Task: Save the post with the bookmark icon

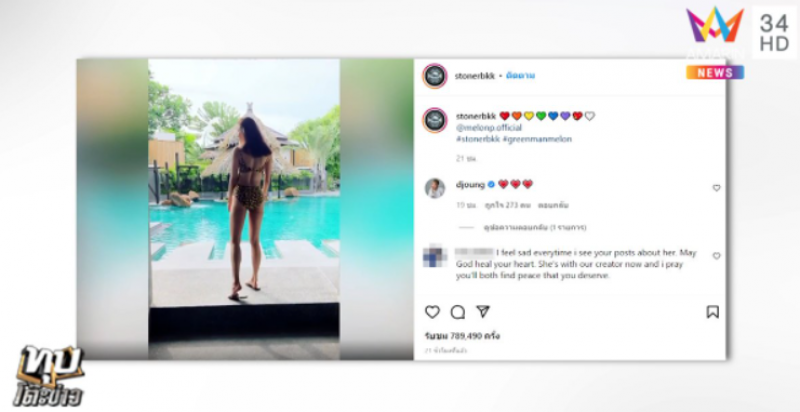Action: coord(712,312)
